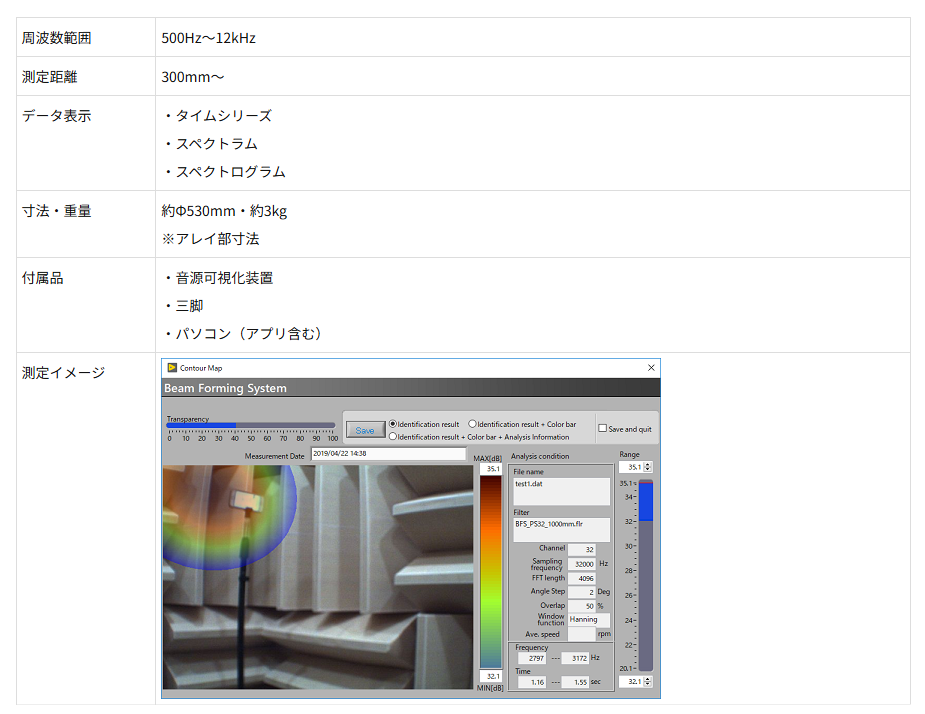Click the Filter field with BFS_PS32_1000mm.flr

(x=560, y=528)
